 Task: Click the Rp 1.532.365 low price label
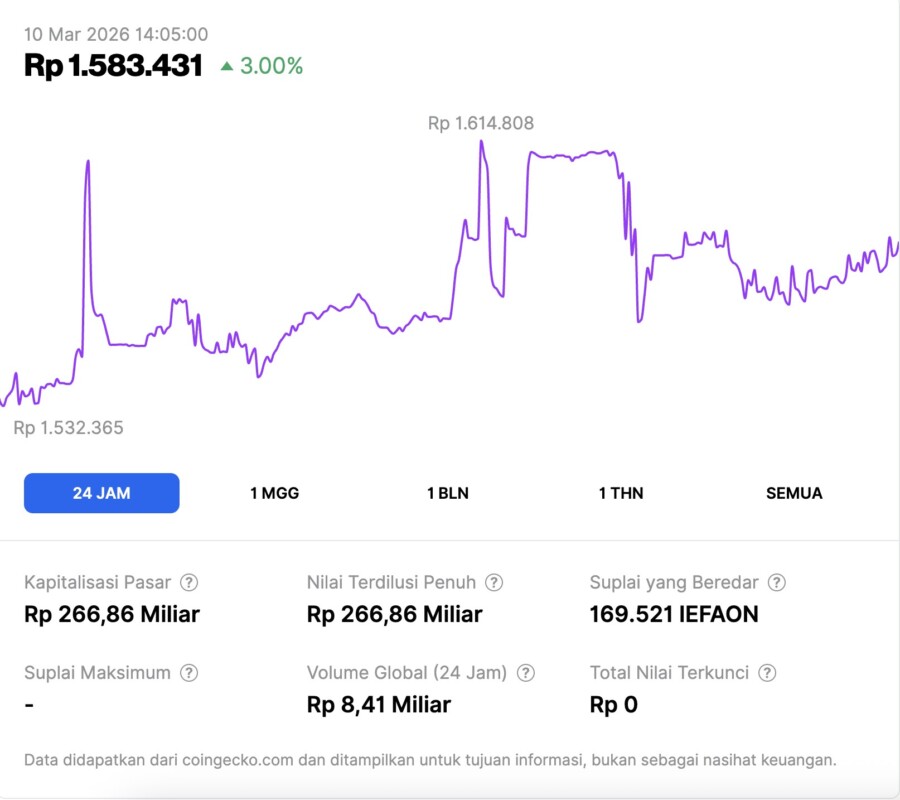[69, 428]
